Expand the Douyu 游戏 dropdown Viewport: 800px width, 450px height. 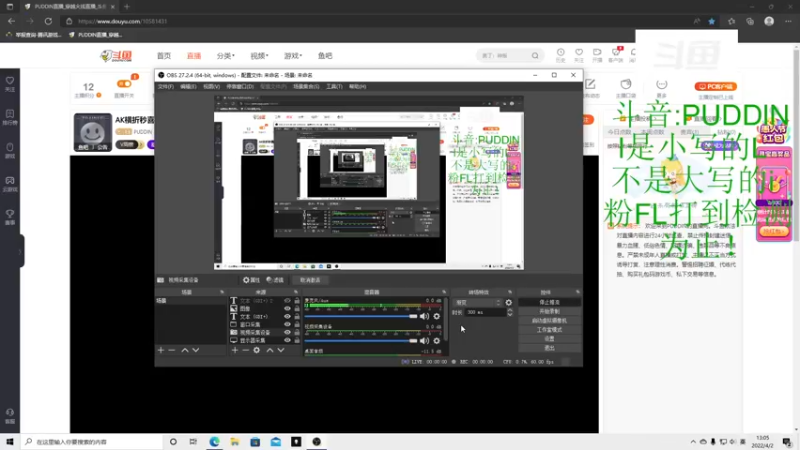[x=293, y=56]
